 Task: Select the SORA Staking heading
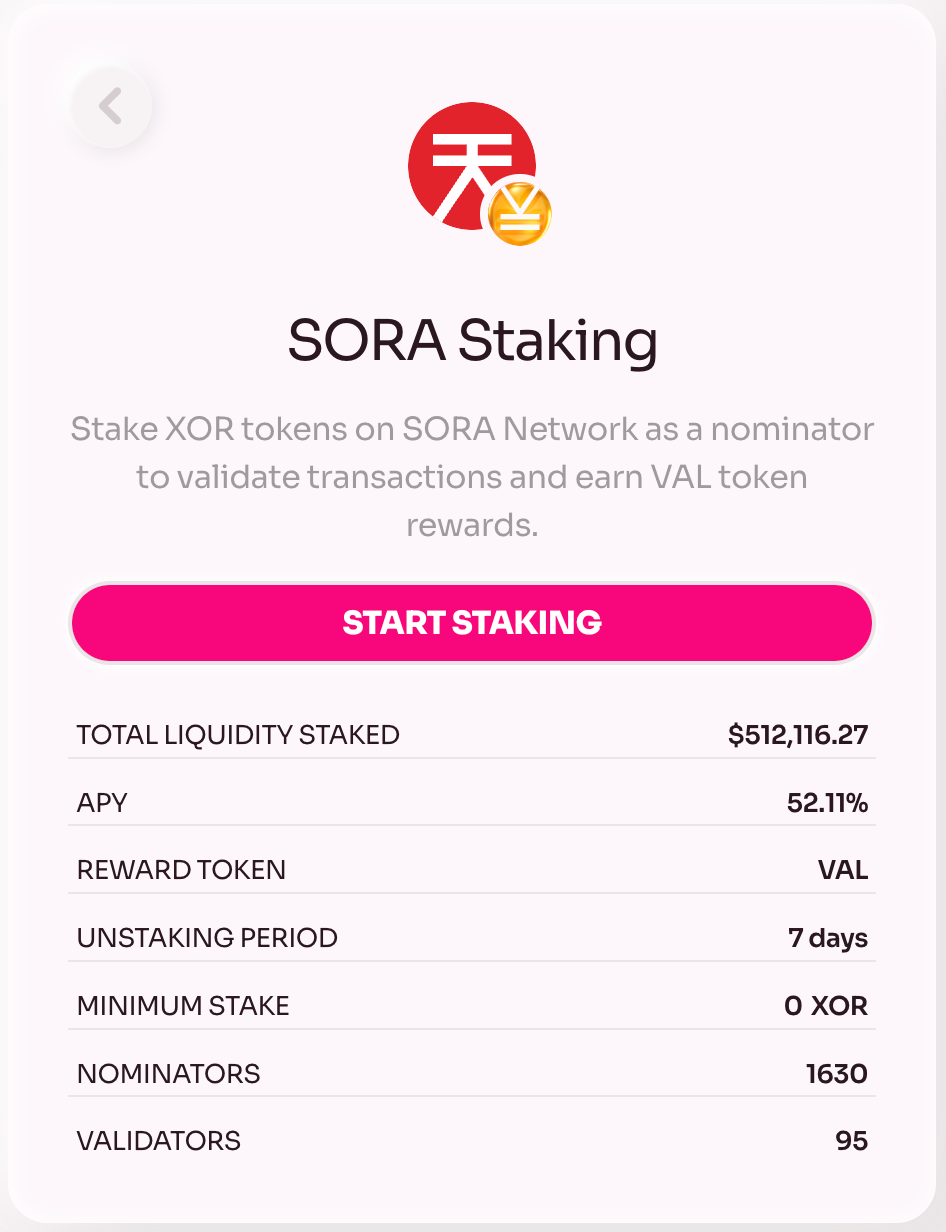472,340
